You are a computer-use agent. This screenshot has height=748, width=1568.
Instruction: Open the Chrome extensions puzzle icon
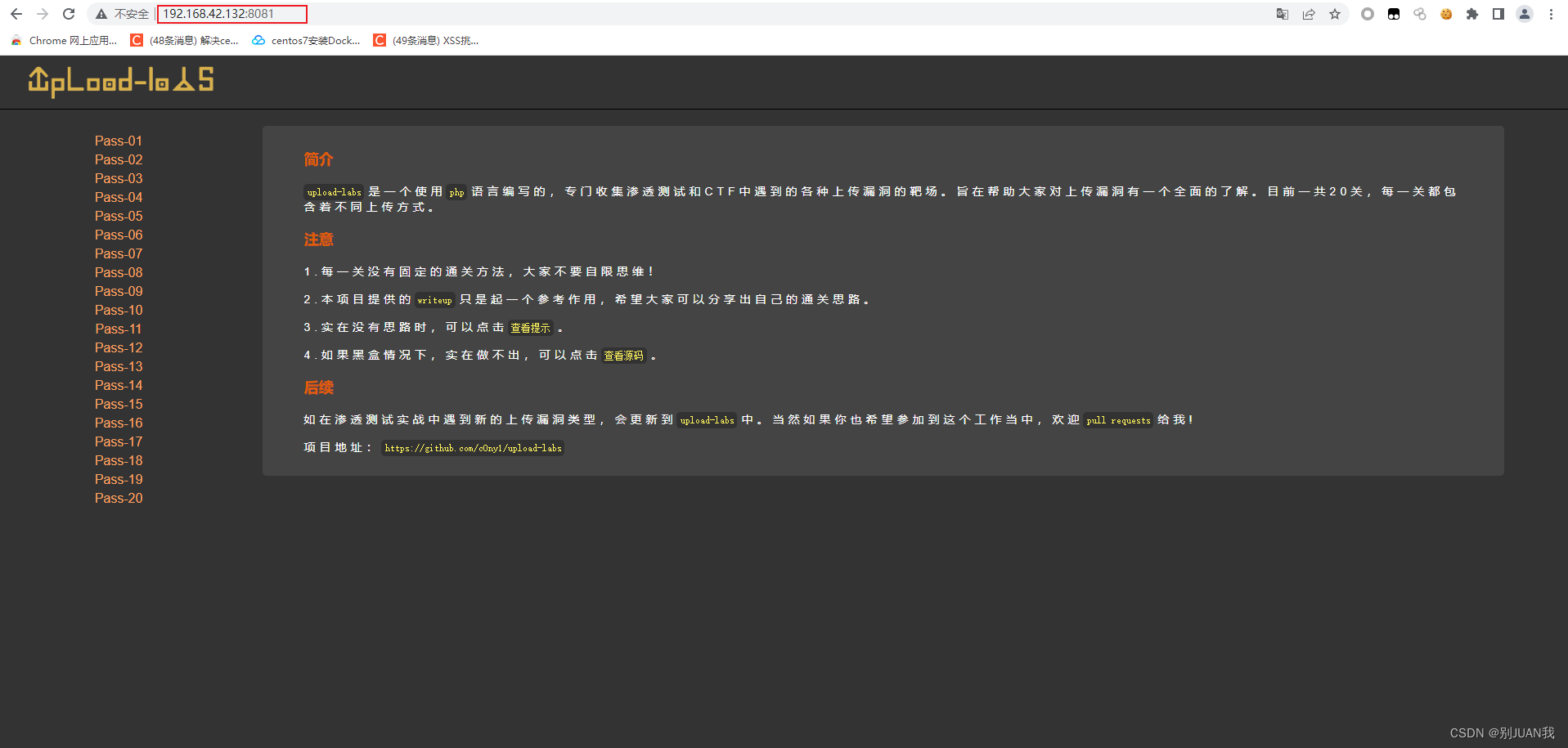point(1471,14)
